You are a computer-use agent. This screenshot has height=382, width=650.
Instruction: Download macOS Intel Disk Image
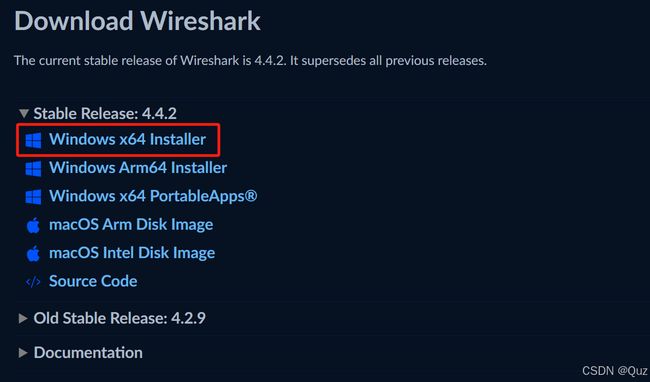(x=132, y=253)
